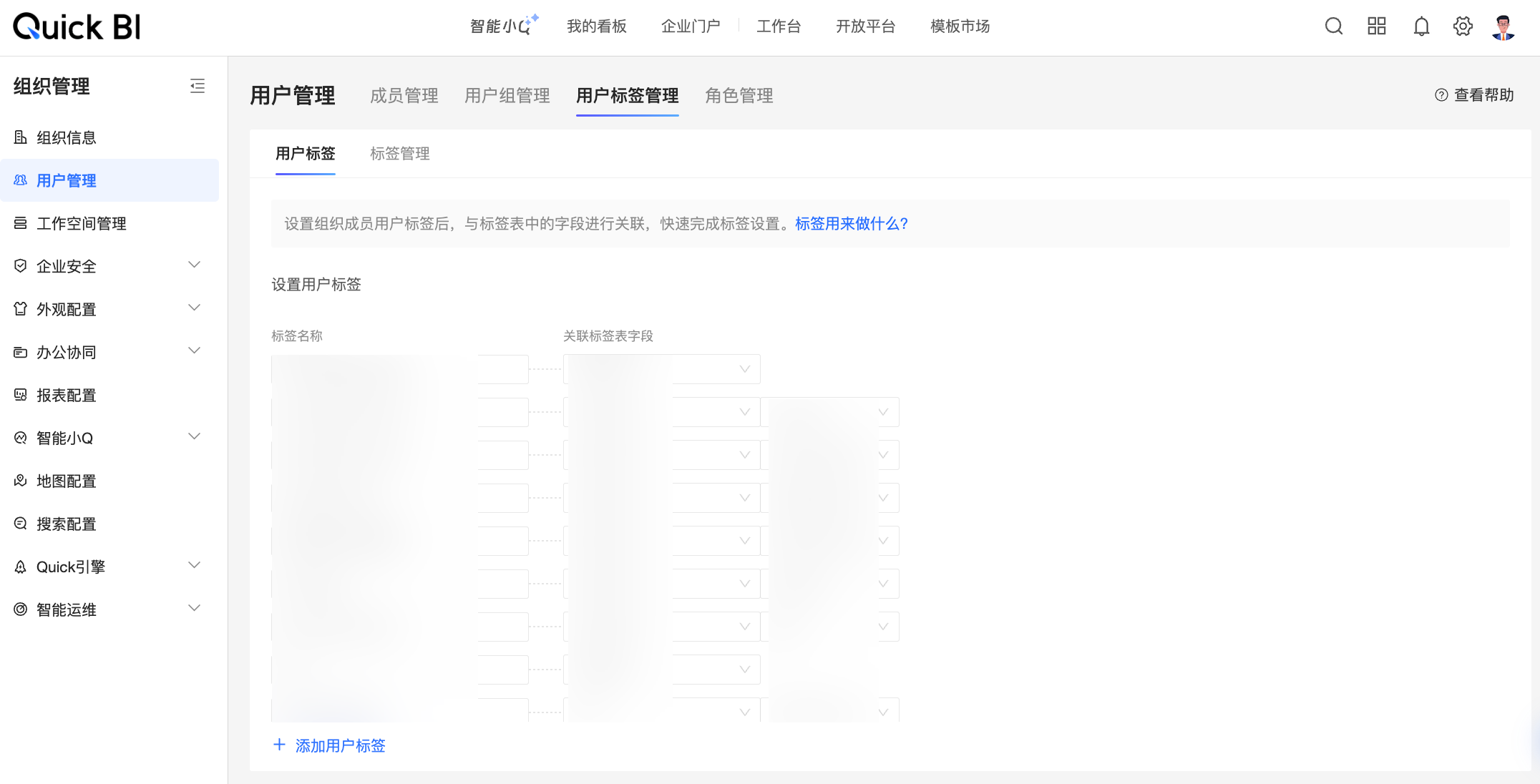1540x784 pixels.
Task: Open first 关联标签表字段 dropdown
Action: click(x=744, y=369)
